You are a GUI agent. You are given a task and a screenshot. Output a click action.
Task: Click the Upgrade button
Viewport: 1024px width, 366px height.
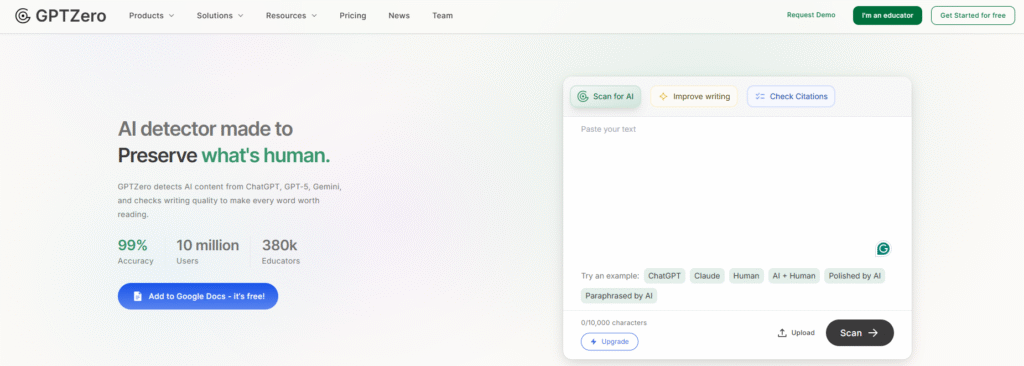(609, 342)
